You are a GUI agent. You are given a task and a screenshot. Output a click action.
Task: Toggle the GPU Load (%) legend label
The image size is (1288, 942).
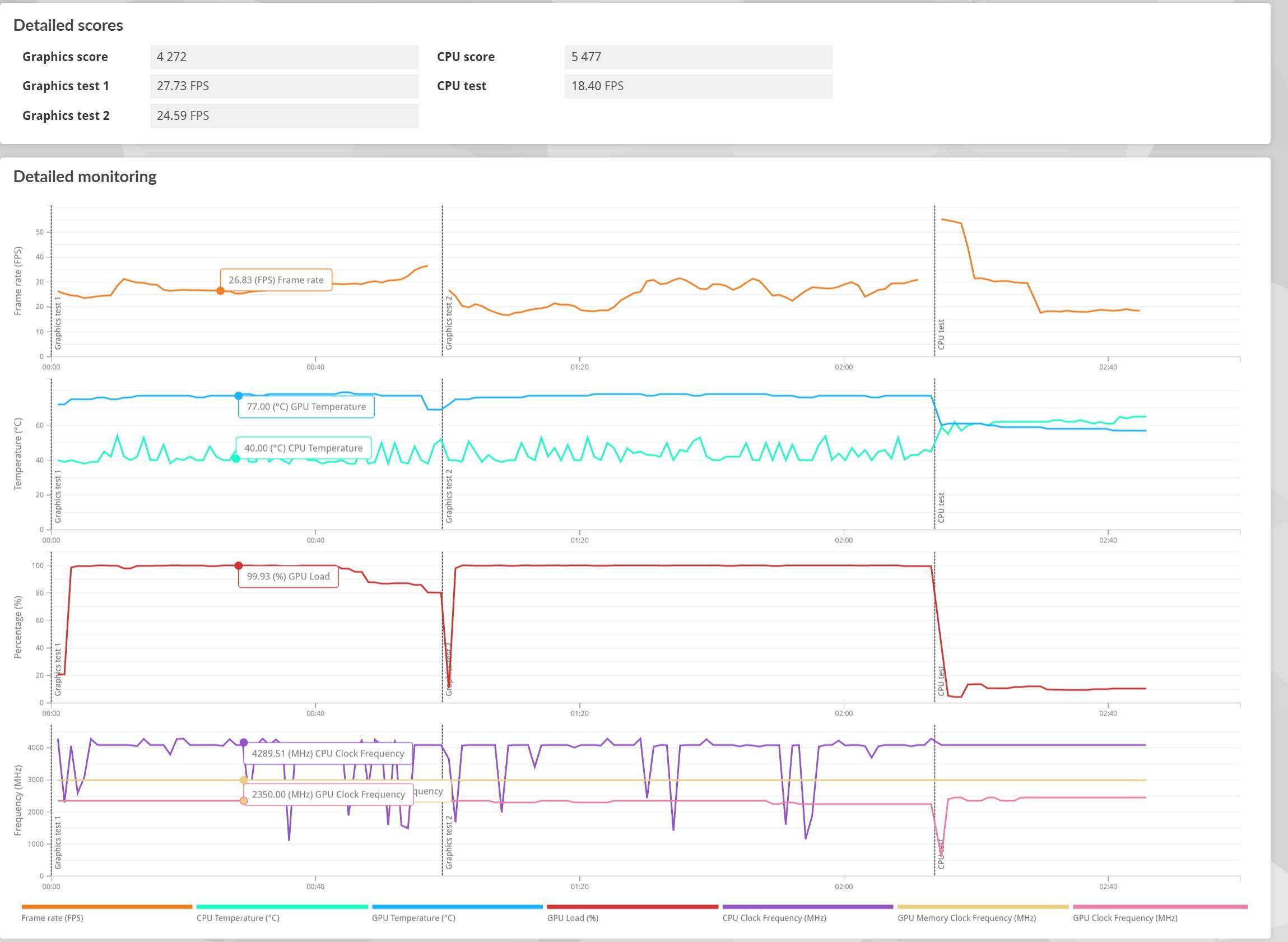pos(572,918)
